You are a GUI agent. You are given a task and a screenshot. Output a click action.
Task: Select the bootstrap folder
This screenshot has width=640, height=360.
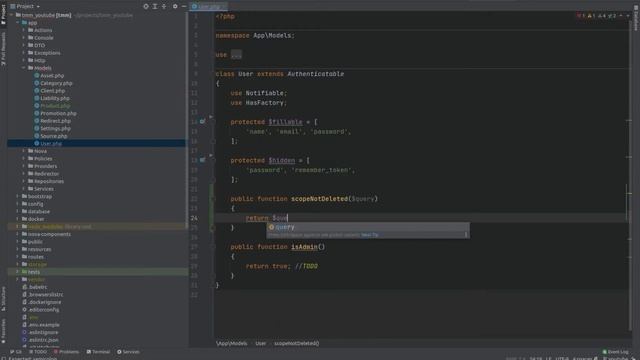[x=36, y=196]
